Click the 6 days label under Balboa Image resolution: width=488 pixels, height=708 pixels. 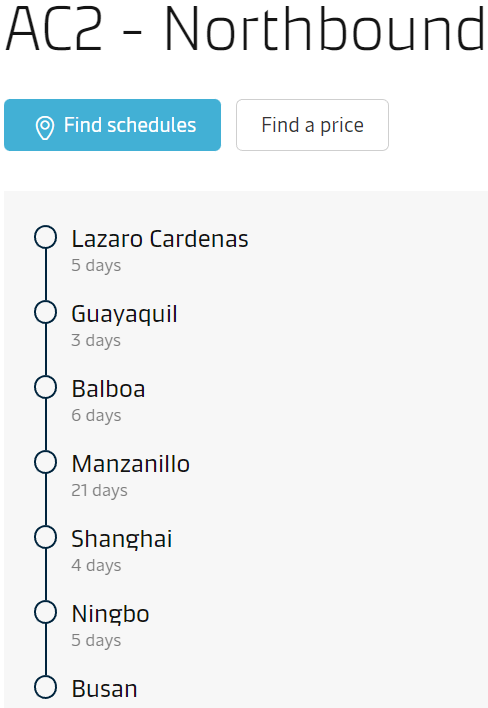point(96,416)
